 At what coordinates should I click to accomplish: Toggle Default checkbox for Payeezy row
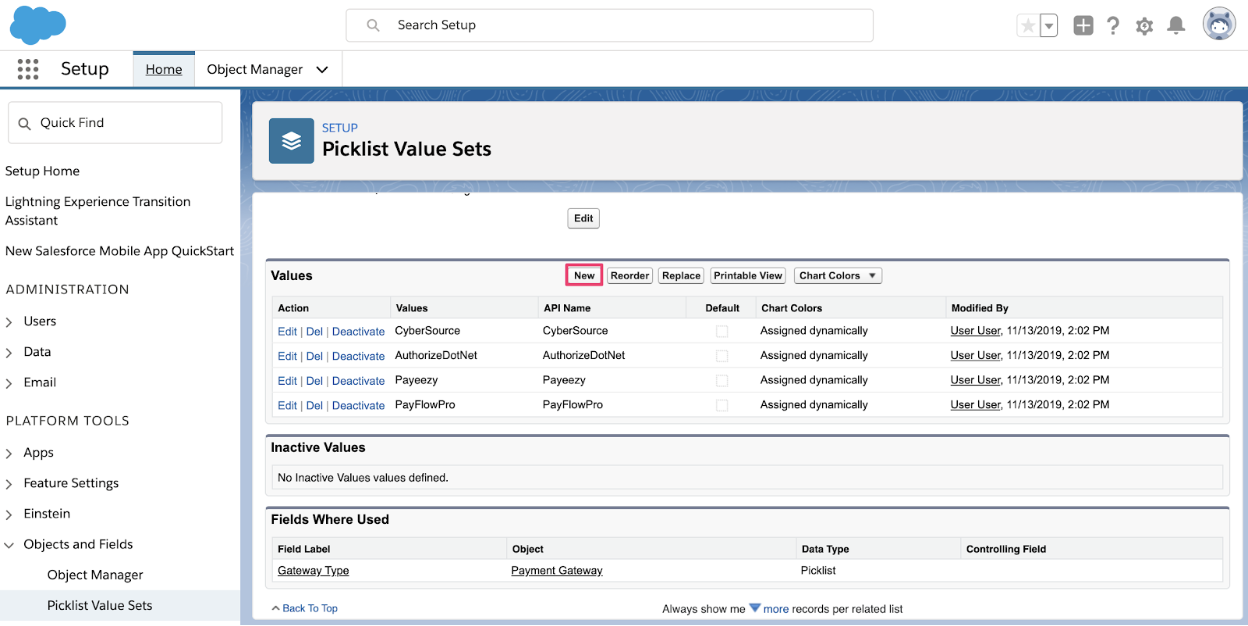(x=722, y=381)
